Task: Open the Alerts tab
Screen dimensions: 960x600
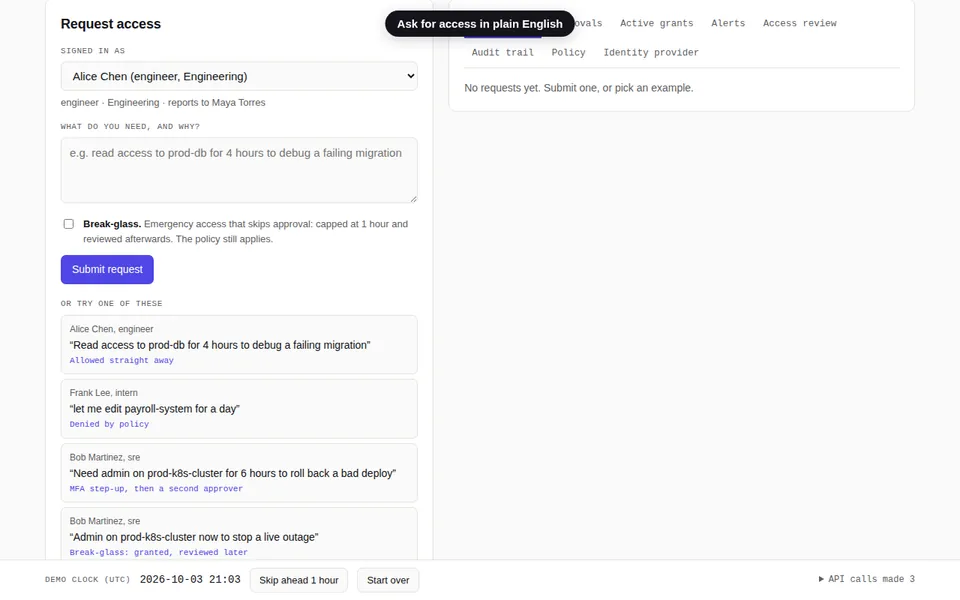Action: tap(728, 23)
